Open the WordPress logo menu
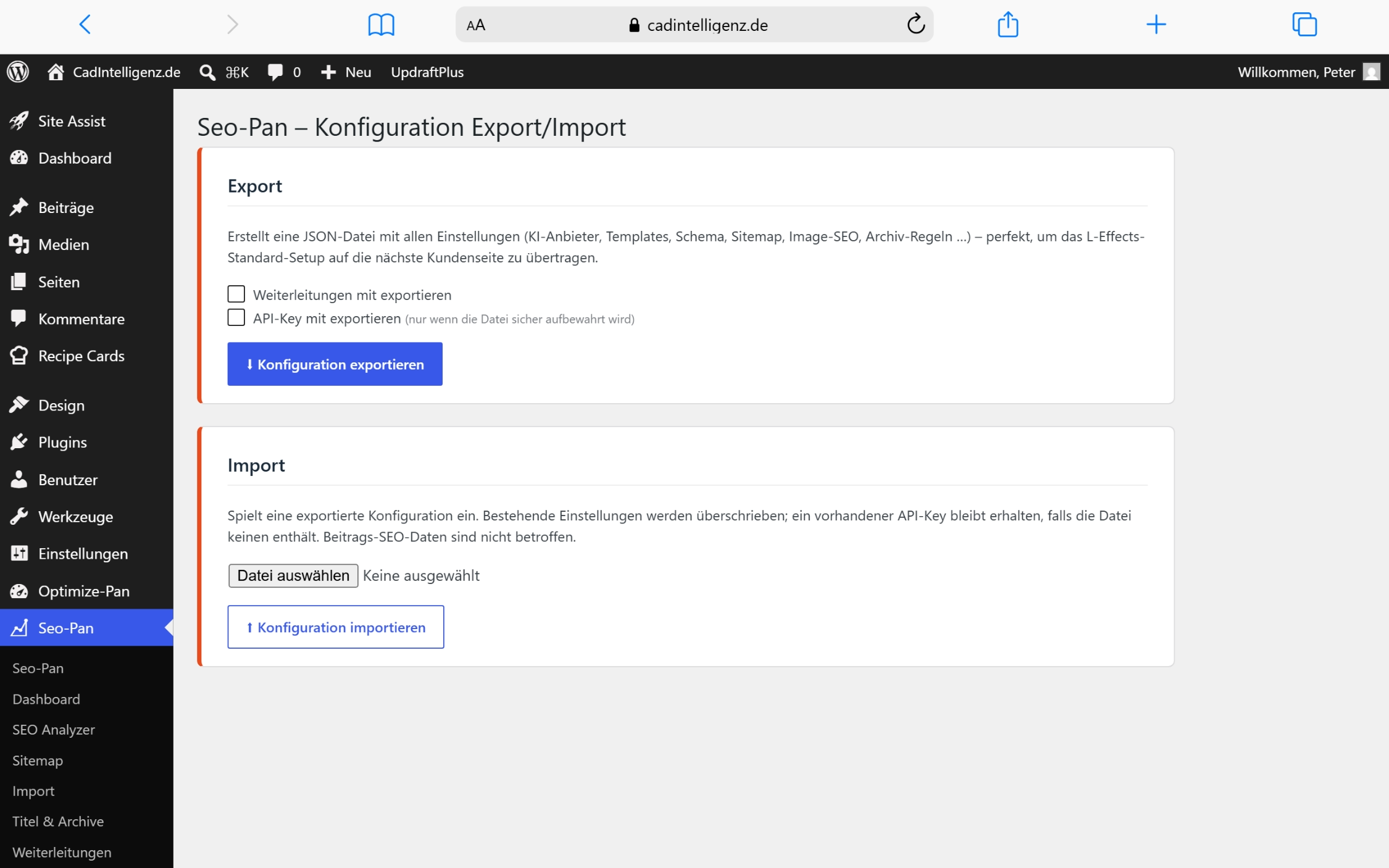 tap(18, 72)
